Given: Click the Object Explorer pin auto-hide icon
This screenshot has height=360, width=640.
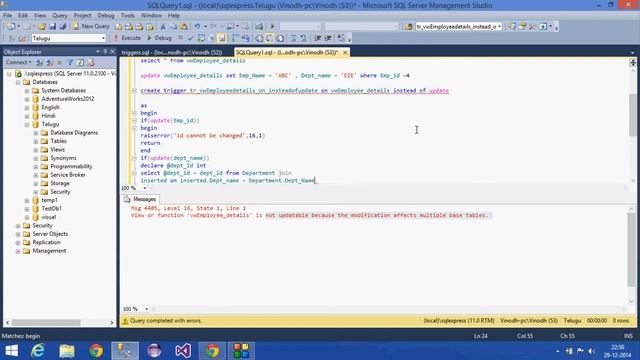Looking at the screenshot, I should point(105,52).
